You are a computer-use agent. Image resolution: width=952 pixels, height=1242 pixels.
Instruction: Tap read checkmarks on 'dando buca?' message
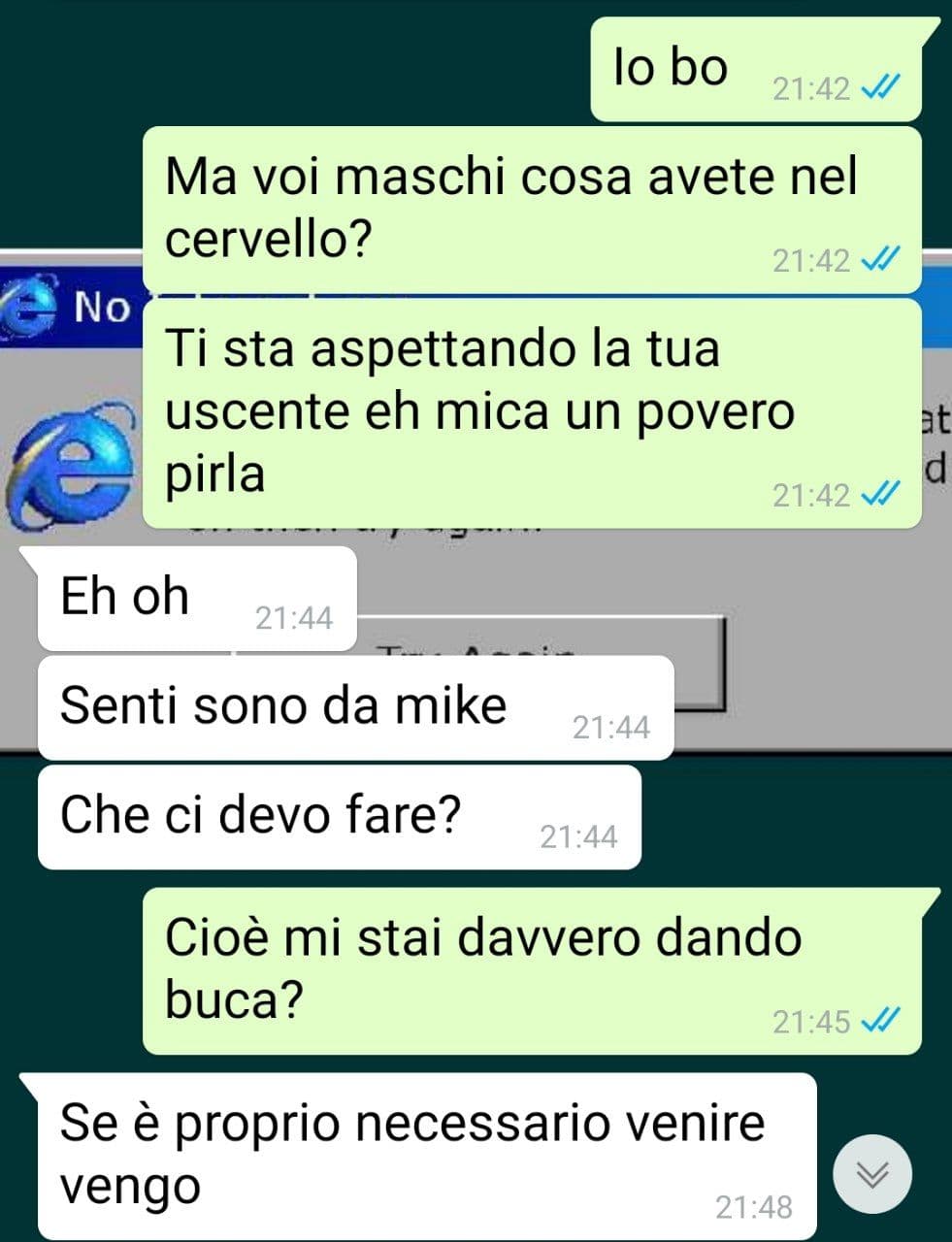coord(881,1021)
